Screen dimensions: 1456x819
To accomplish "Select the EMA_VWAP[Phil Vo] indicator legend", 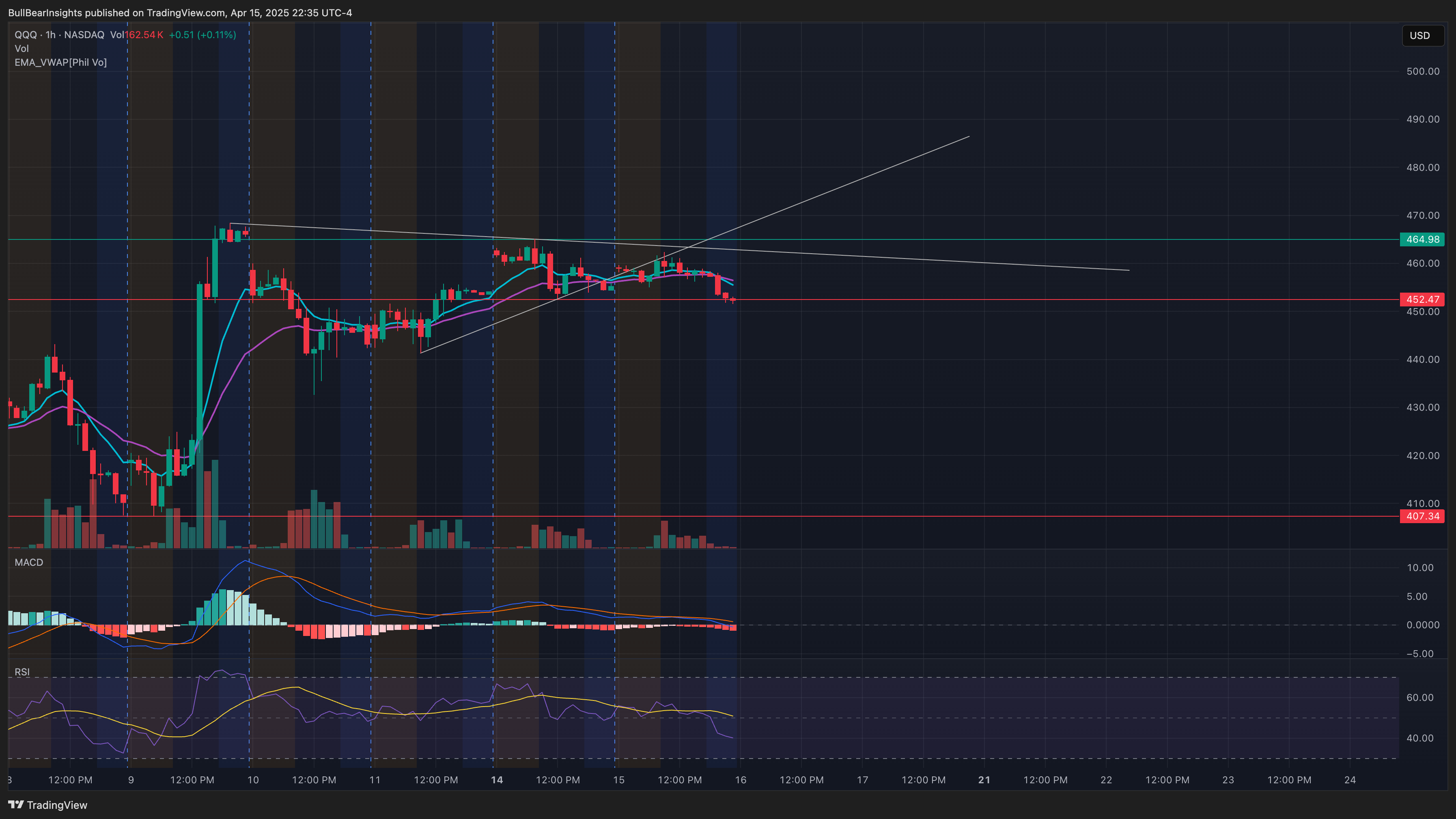I will point(60,62).
